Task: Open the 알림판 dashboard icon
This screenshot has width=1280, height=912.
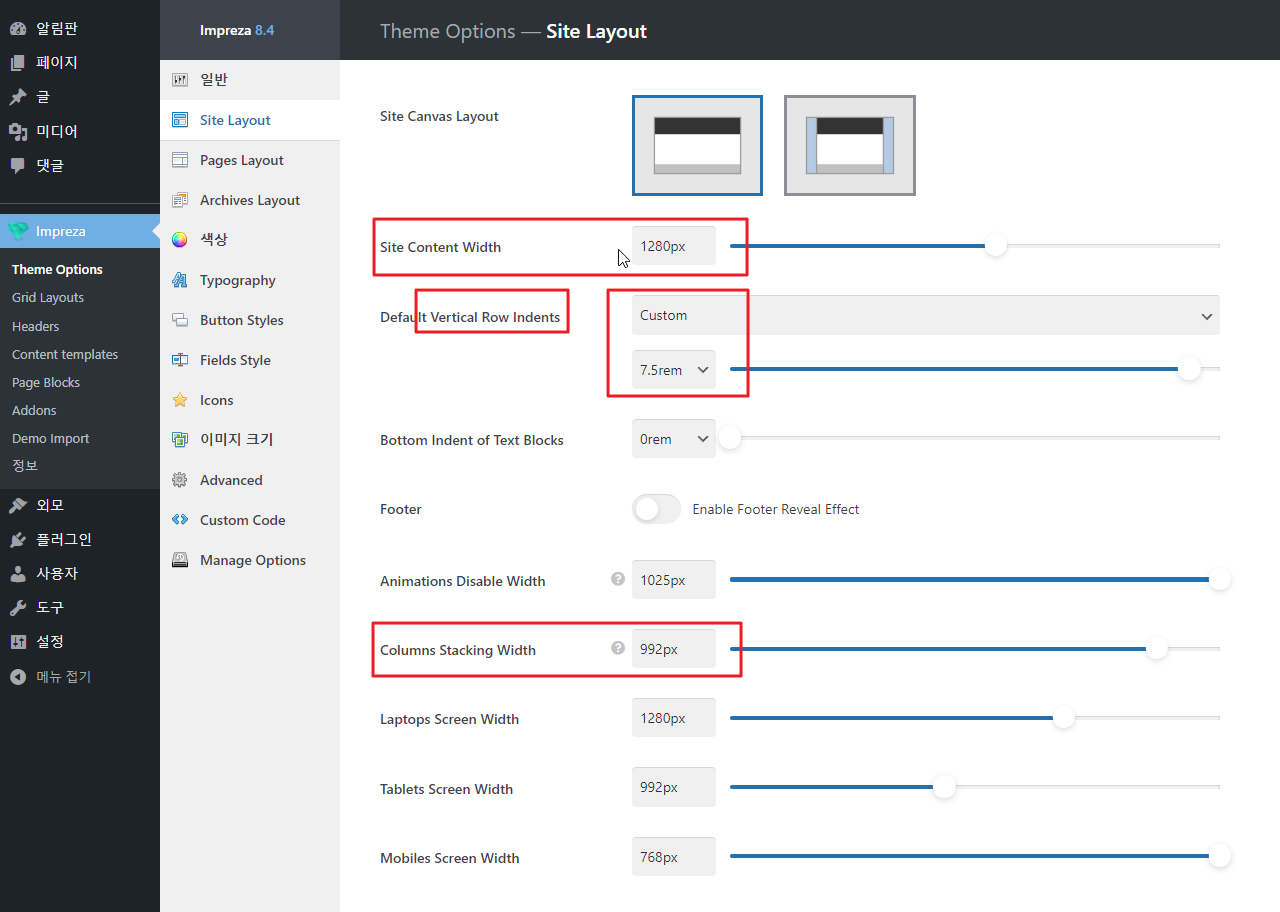Action: [x=18, y=28]
